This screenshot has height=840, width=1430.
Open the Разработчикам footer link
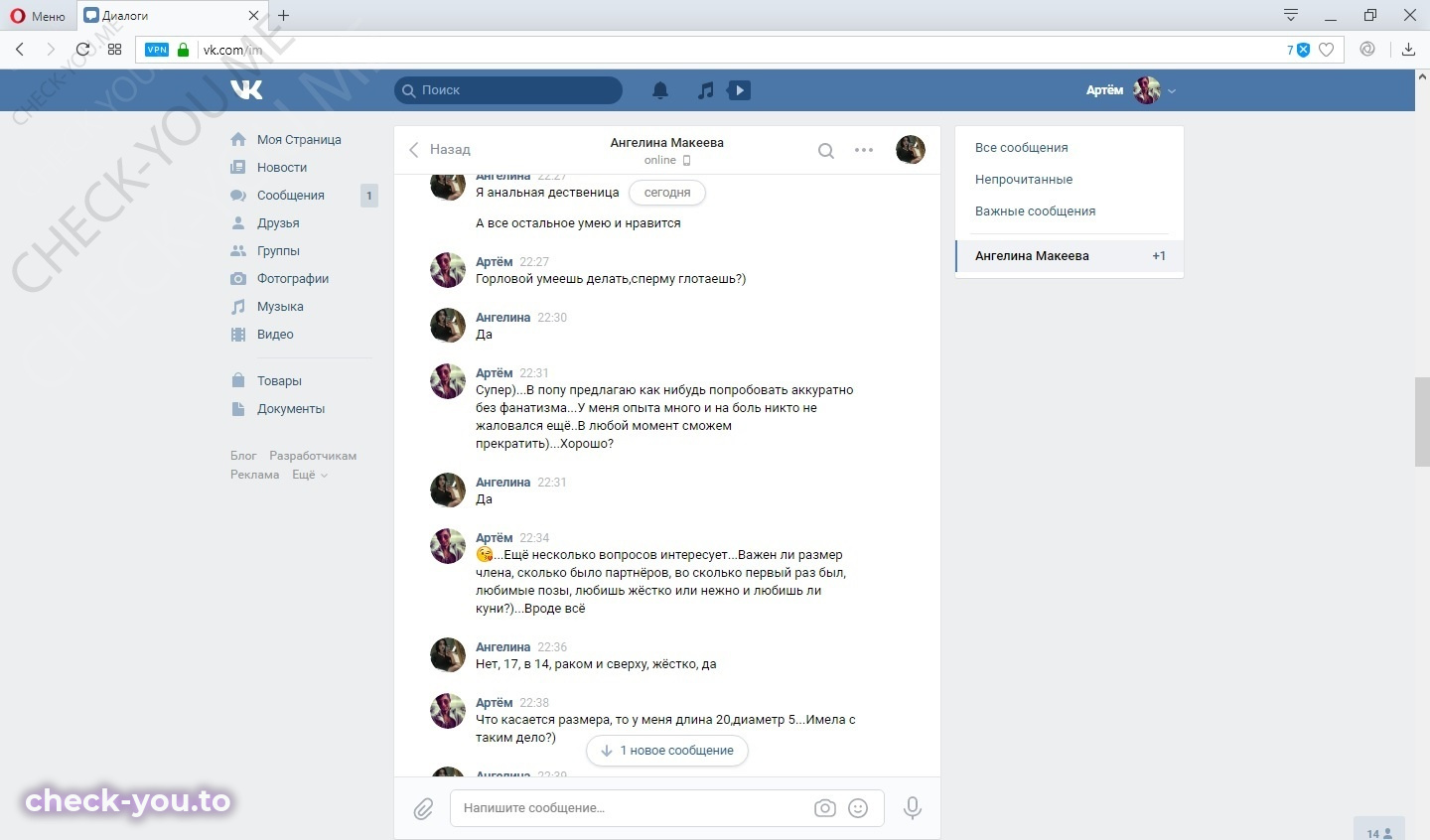(313, 456)
